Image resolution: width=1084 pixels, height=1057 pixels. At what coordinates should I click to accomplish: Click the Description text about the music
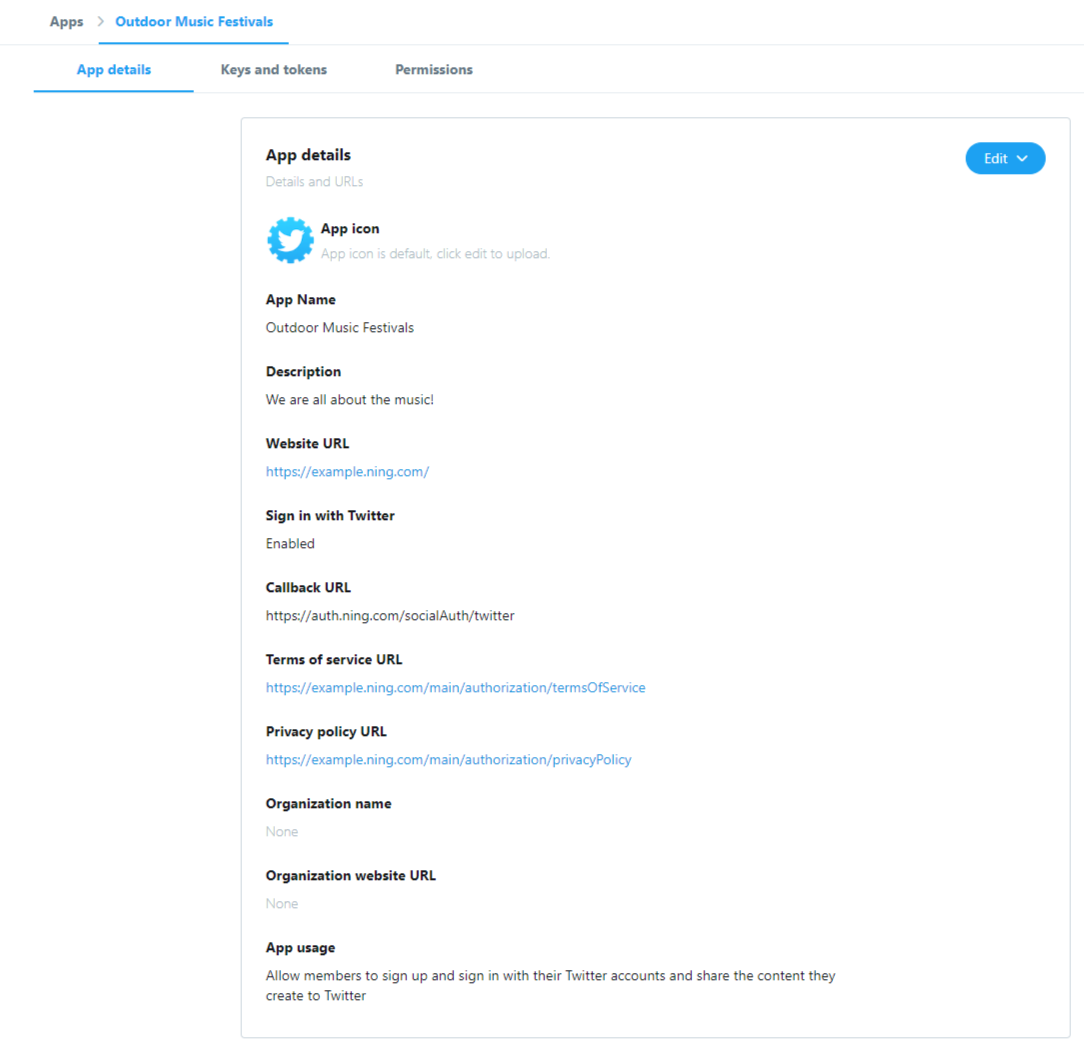(350, 400)
